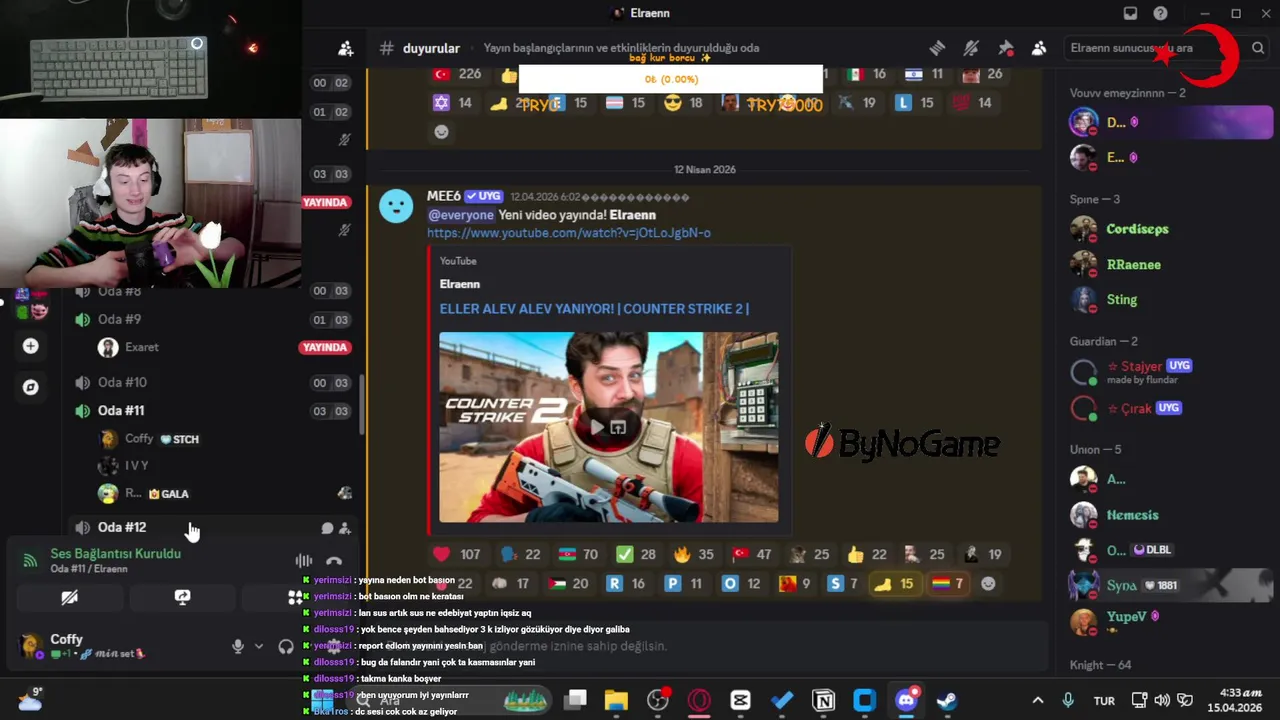Open chat icon for Oda #12
The height and width of the screenshot is (720, 1280).
click(327, 528)
